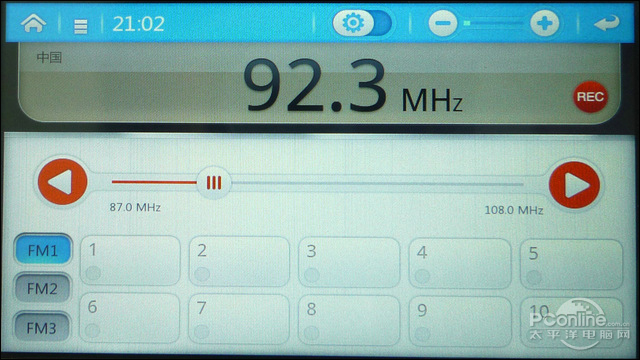
Task: Click the volume level bar
Action: (493, 23)
